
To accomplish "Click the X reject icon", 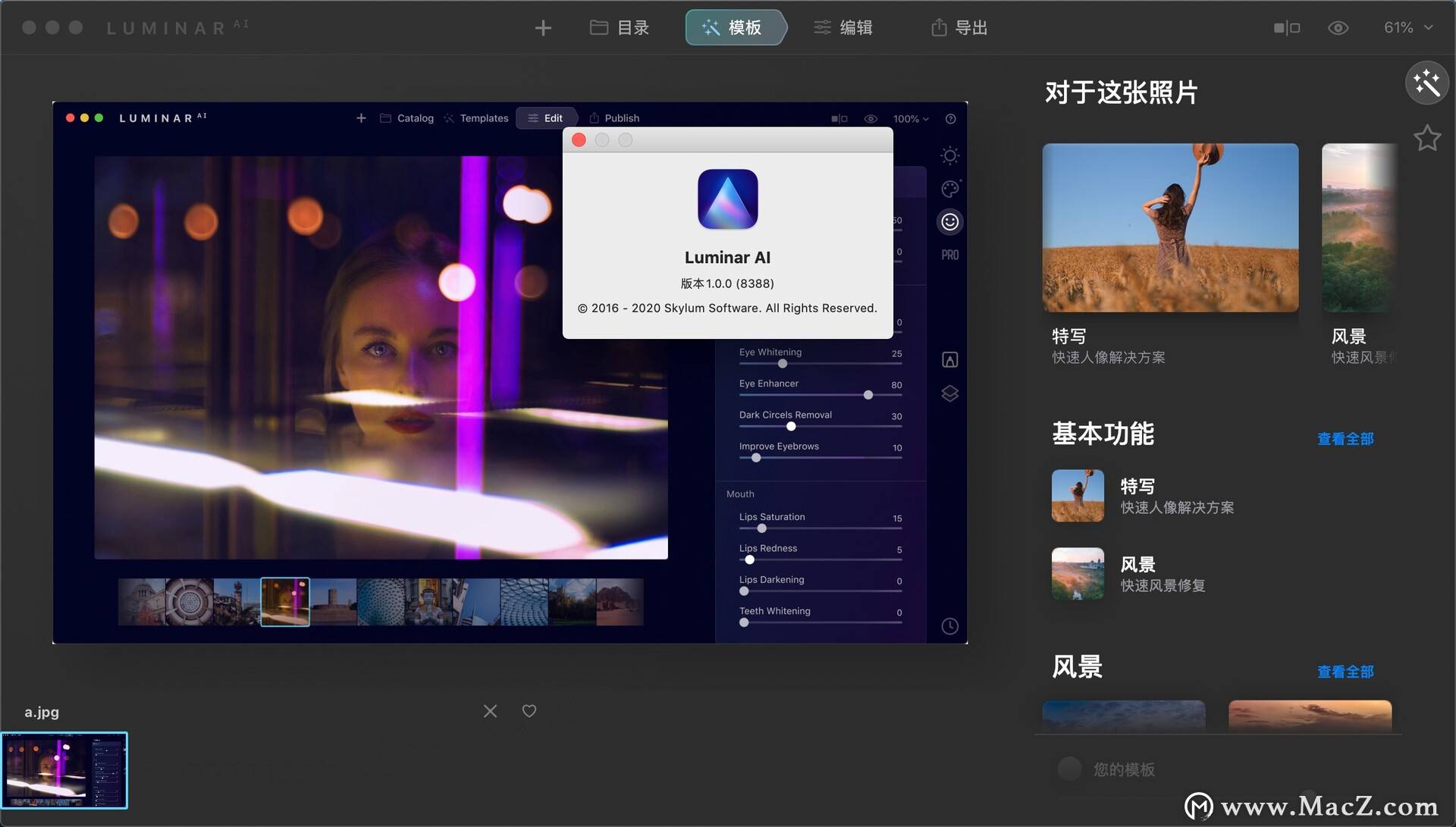I will pos(490,711).
